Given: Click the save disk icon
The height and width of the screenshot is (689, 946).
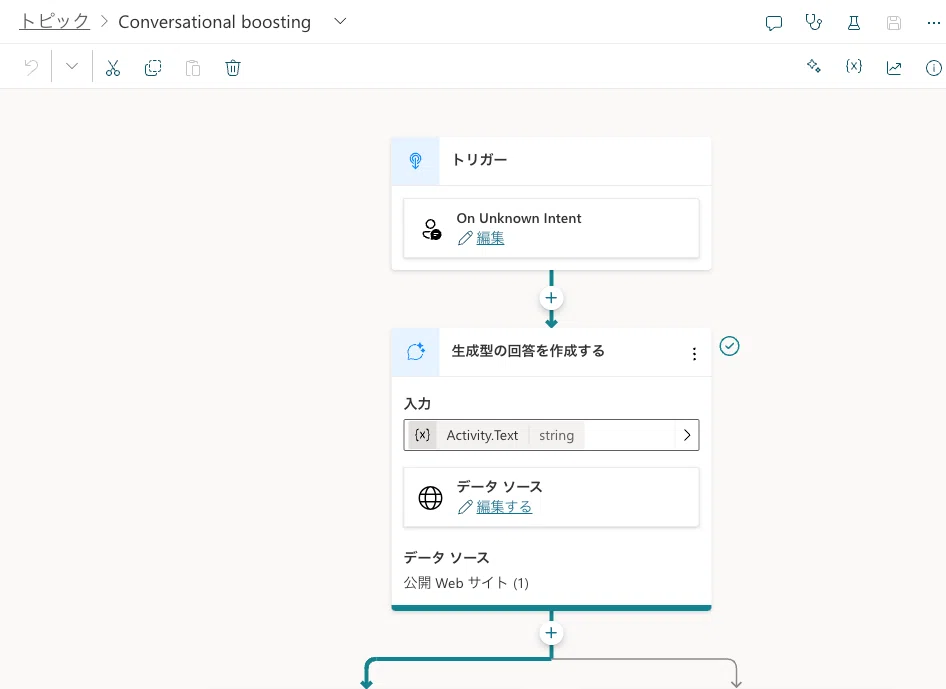Looking at the screenshot, I should pyautogui.click(x=894, y=23).
